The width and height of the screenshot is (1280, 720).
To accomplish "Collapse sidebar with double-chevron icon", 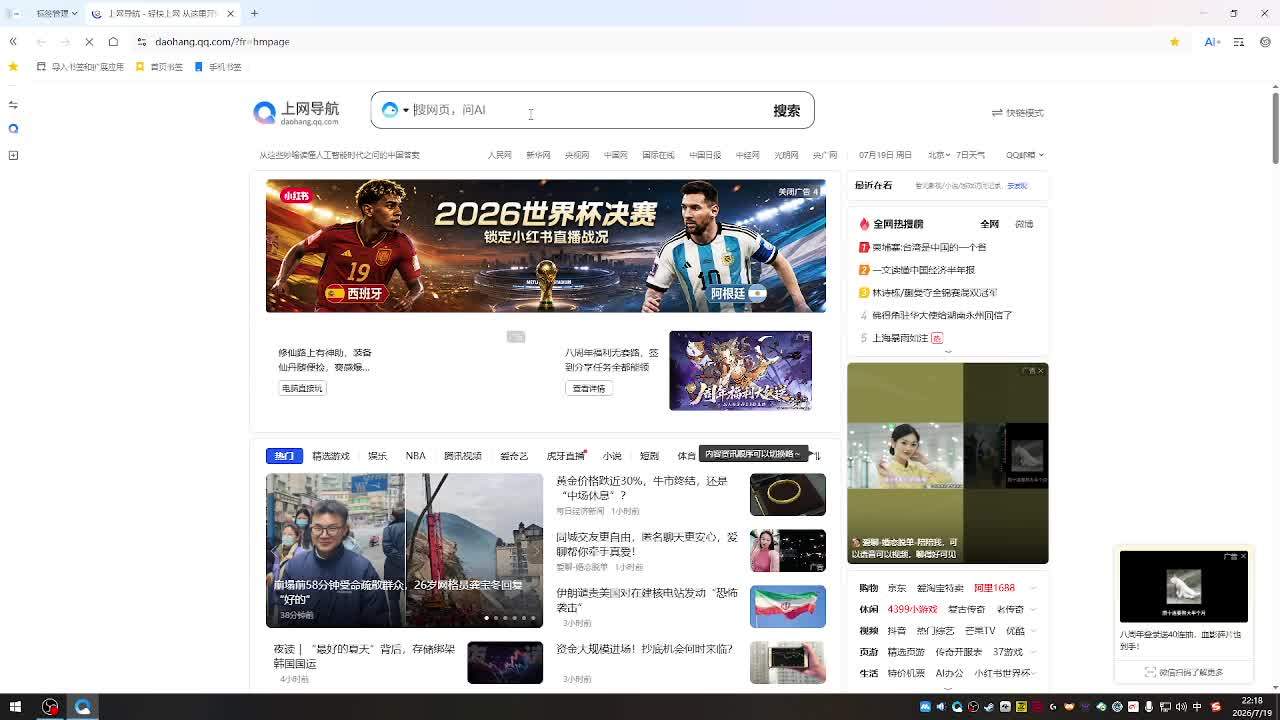I will click(13, 42).
